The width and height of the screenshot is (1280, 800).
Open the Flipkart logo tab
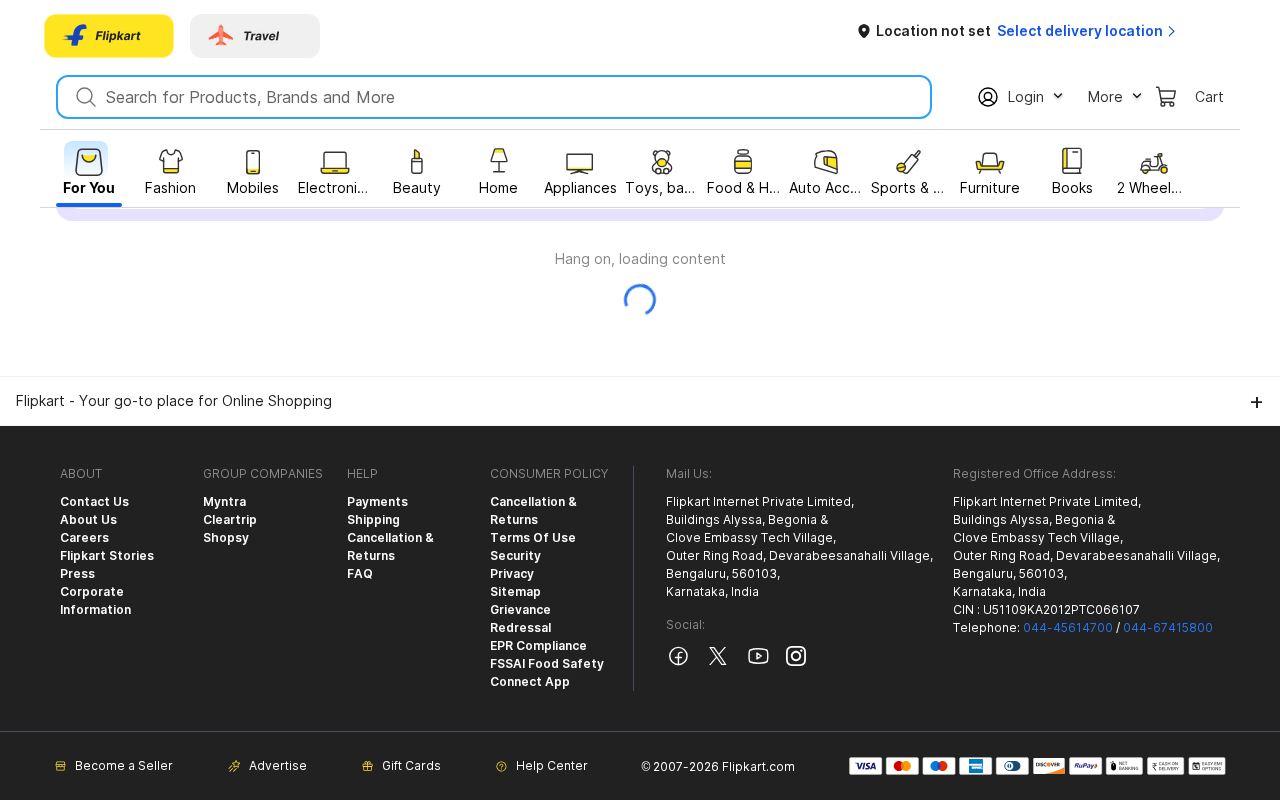coord(109,36)
